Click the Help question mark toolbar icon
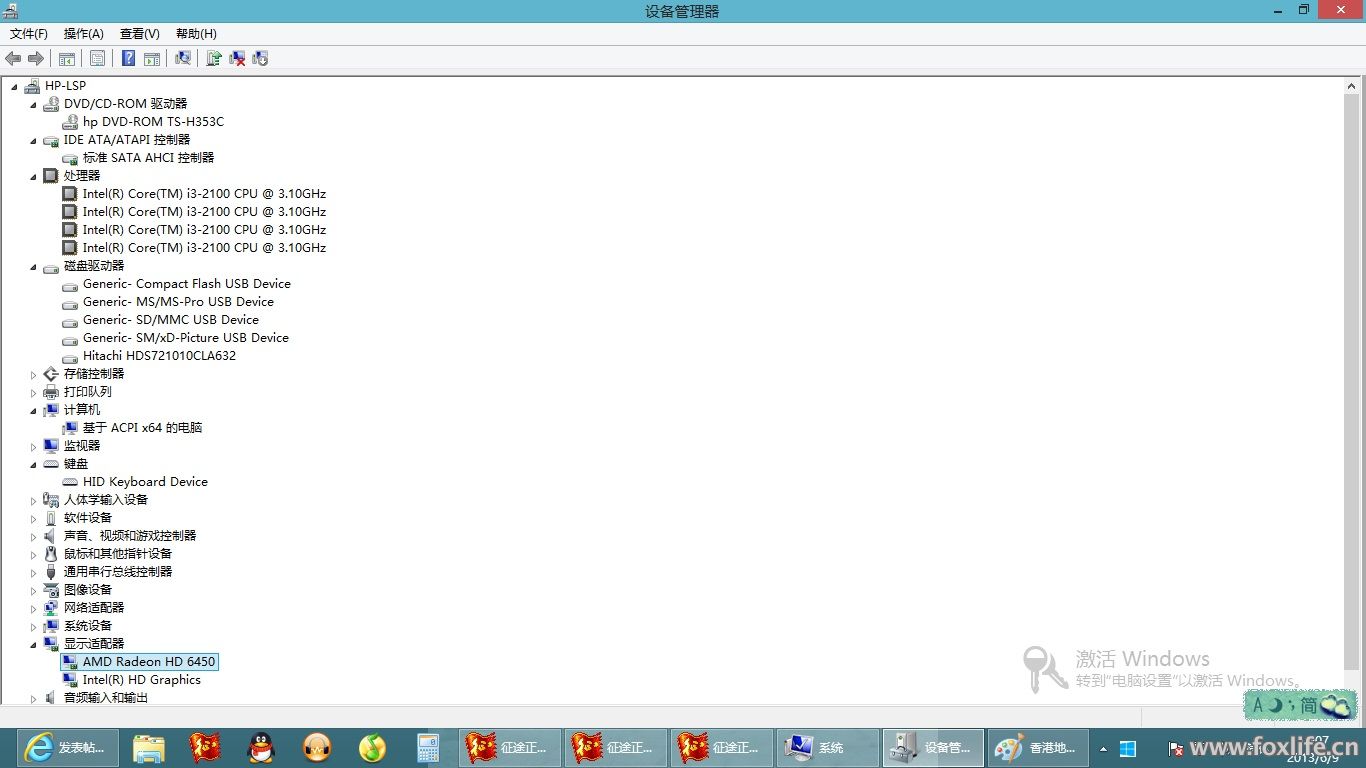Viewport: 1366px width, 768px height. click(x=128, y=58)
